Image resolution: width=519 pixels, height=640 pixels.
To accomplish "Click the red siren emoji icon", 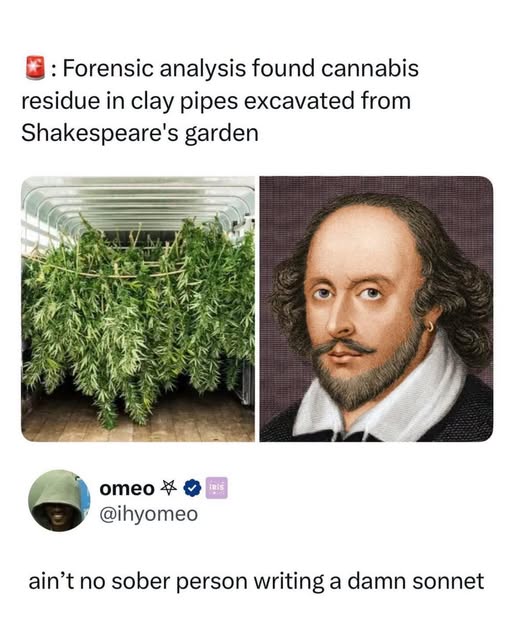I will tap(35, 68).
